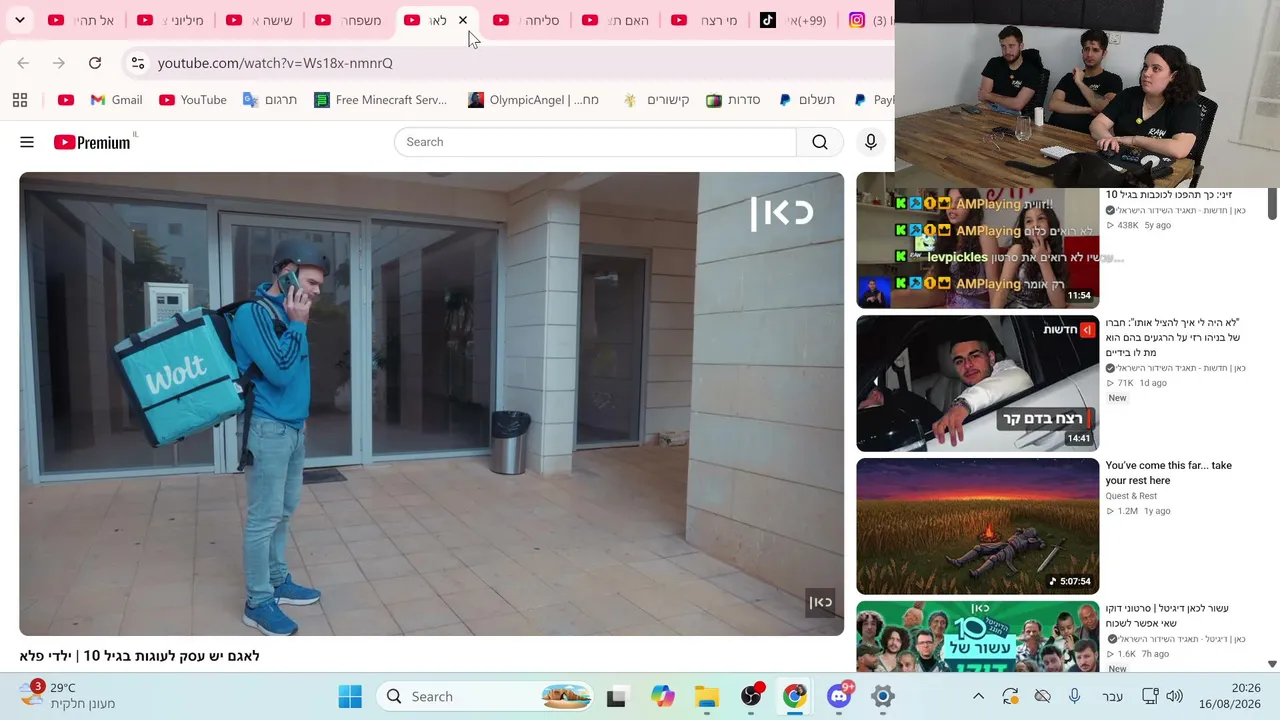Open the unlabeled YouTube bookmark icon
Viewport: 1280px width, 720px height.
66,100
